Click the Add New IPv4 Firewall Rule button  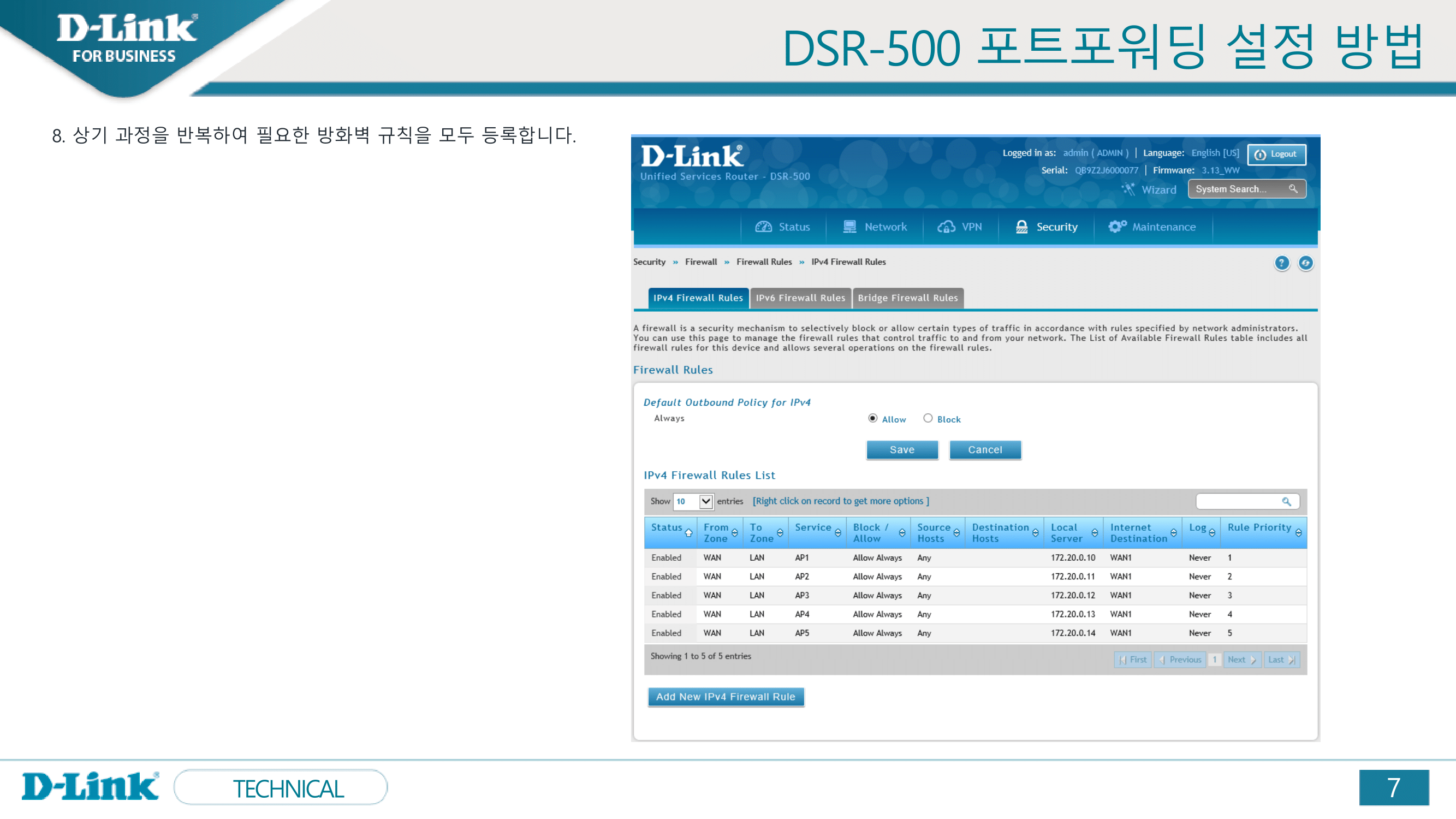point(726,696)
